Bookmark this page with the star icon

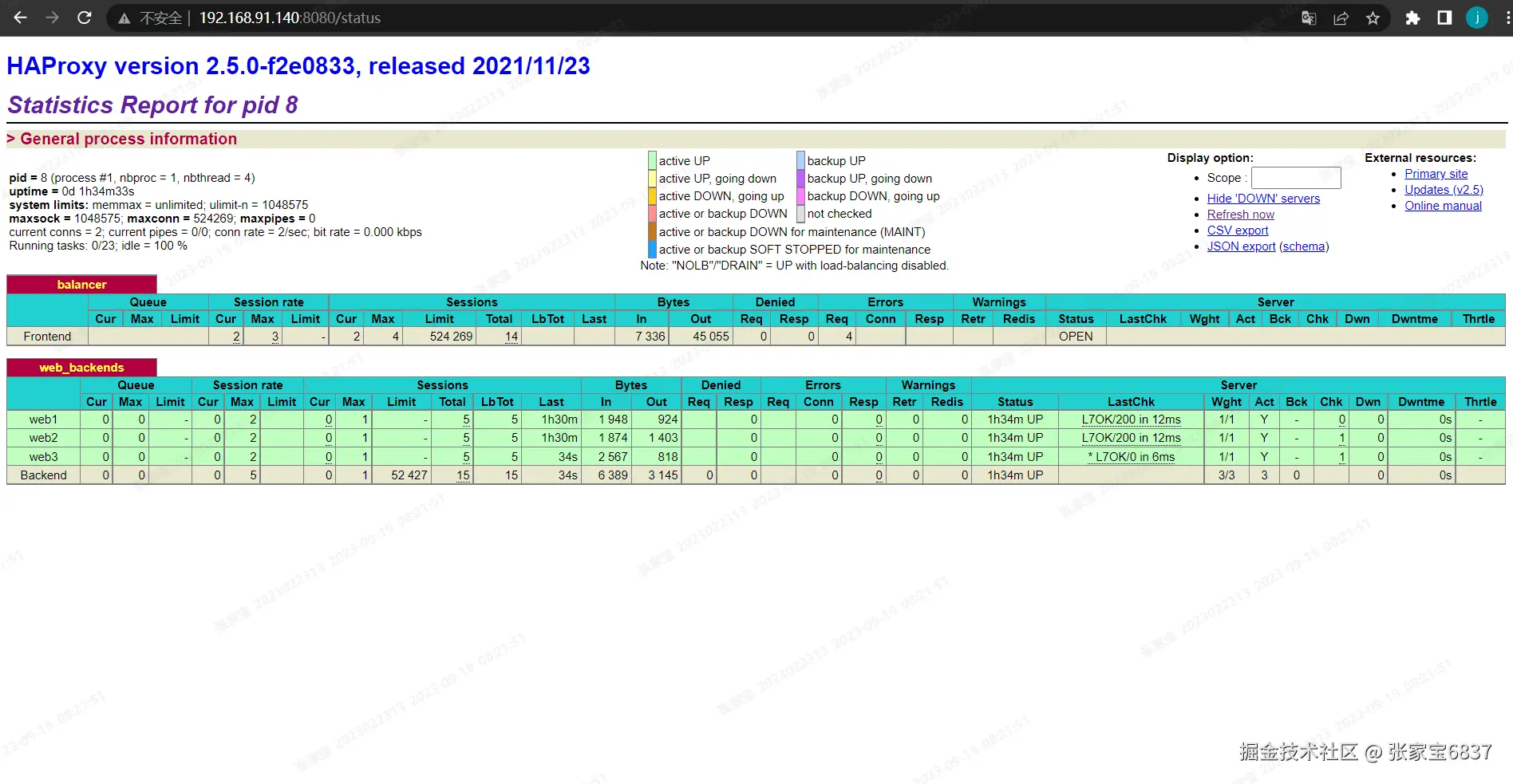(x=1373, y=18)
